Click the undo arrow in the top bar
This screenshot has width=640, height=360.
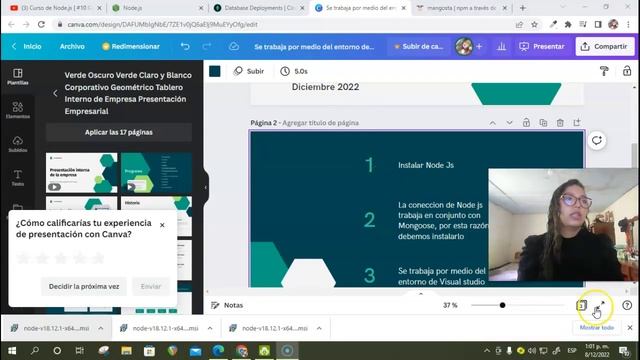(185, 47)
